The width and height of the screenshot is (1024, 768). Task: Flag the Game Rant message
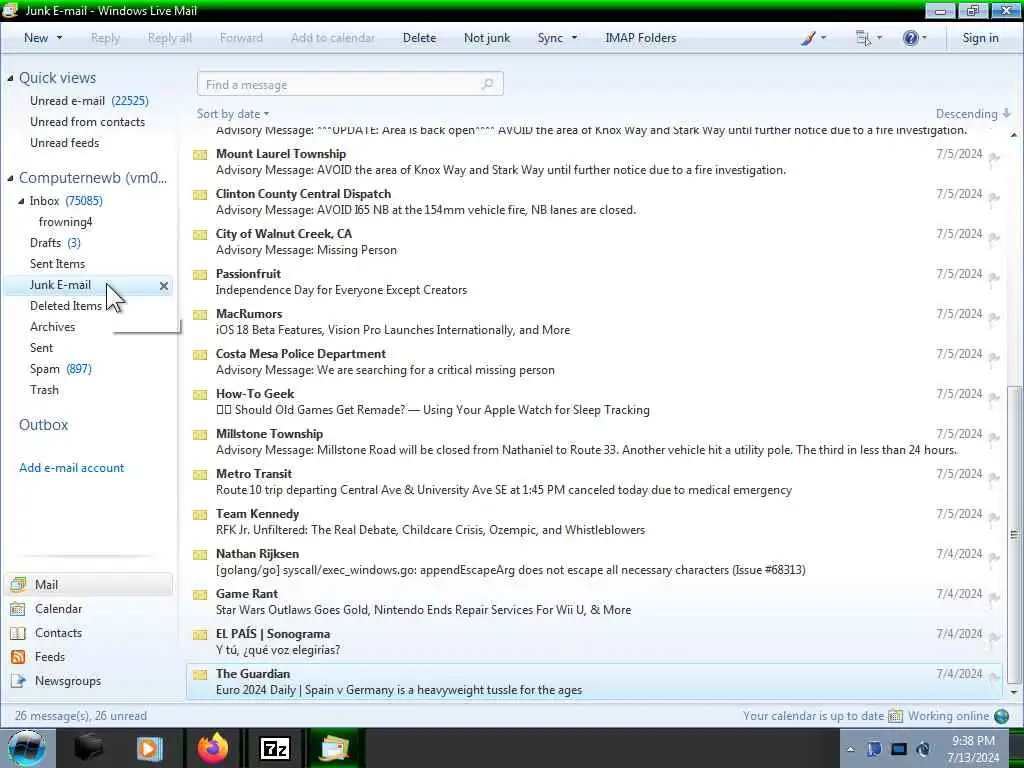click(x=993, y=598)
